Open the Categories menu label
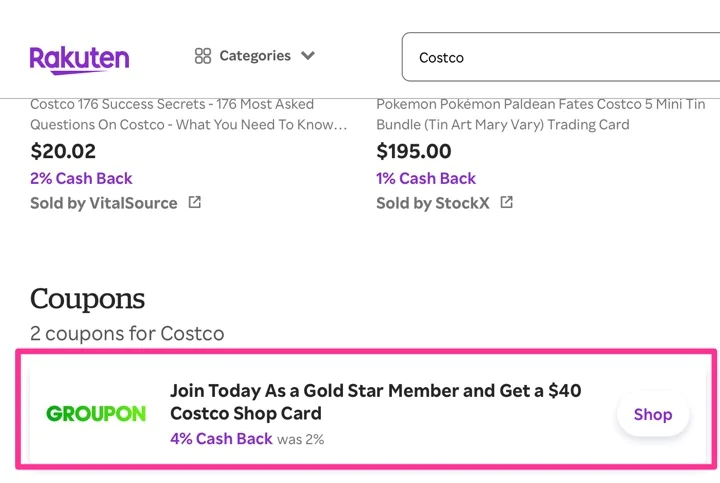 pyautogui.click(x=255, y=56)
